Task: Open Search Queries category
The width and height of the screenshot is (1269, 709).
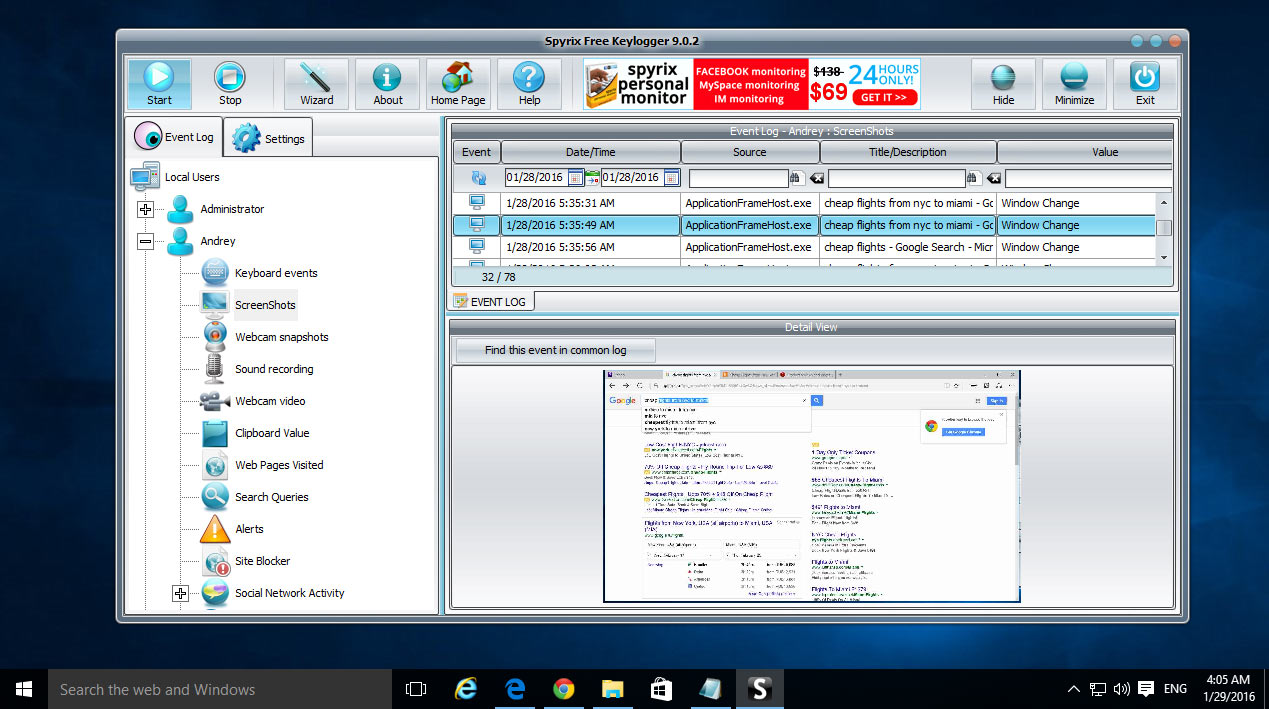Action: [x=271, y=497]
